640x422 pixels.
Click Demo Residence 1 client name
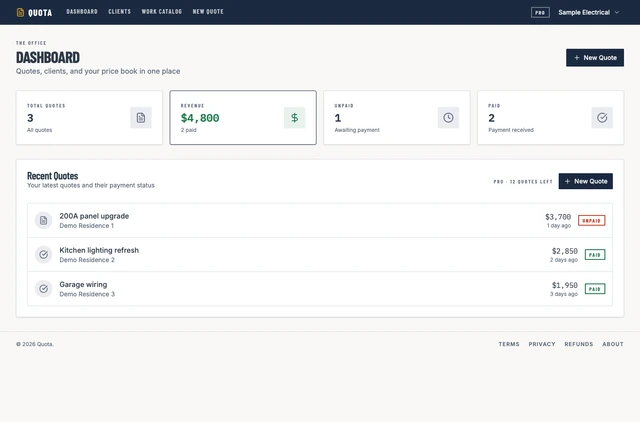(87, 226)
